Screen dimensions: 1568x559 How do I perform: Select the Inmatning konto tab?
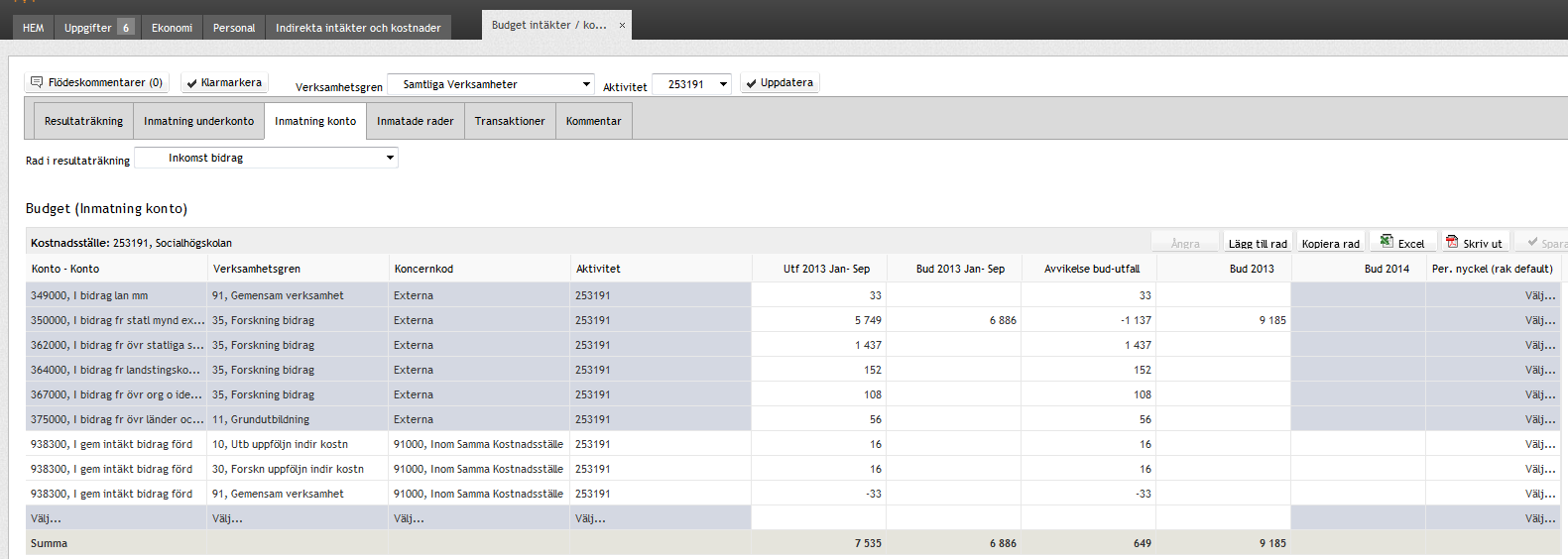coord(315,121)
